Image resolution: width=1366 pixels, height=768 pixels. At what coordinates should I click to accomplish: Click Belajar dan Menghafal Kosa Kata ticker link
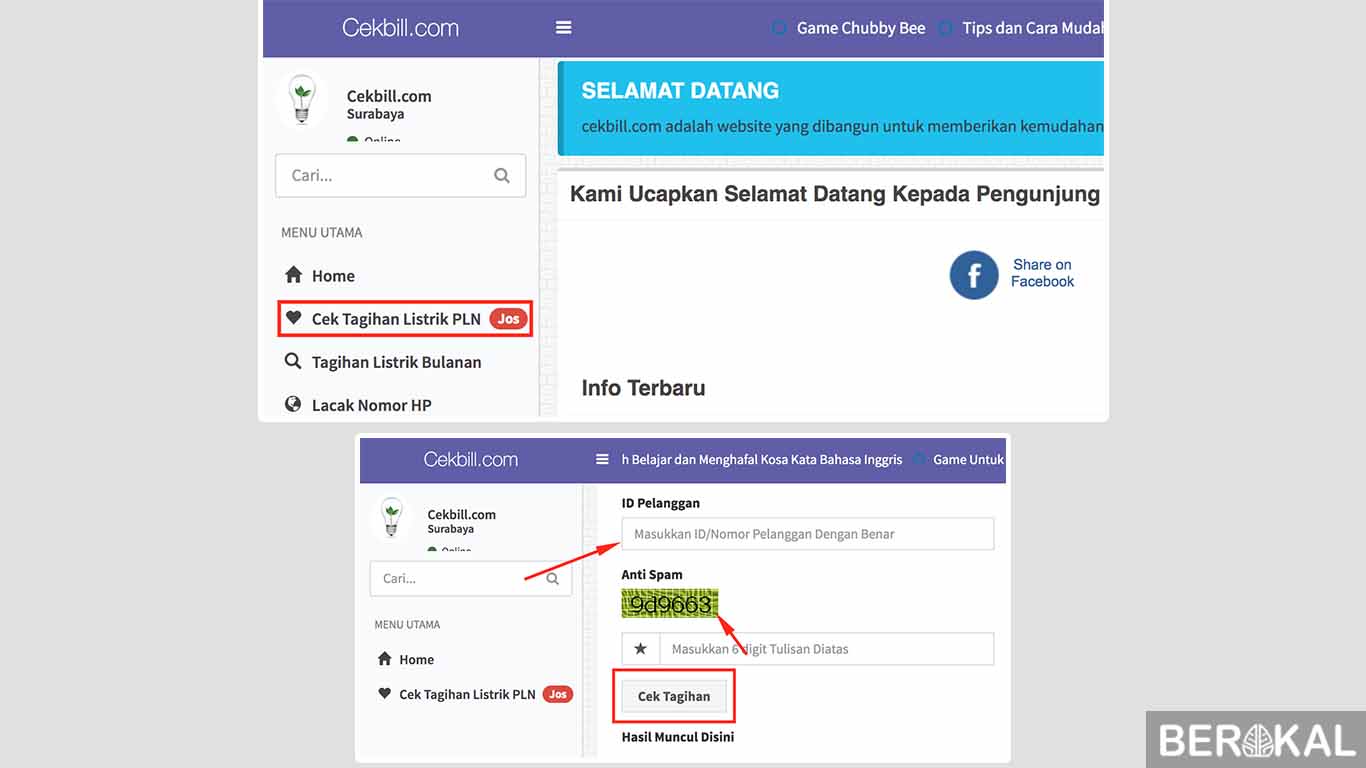(762, 460)
